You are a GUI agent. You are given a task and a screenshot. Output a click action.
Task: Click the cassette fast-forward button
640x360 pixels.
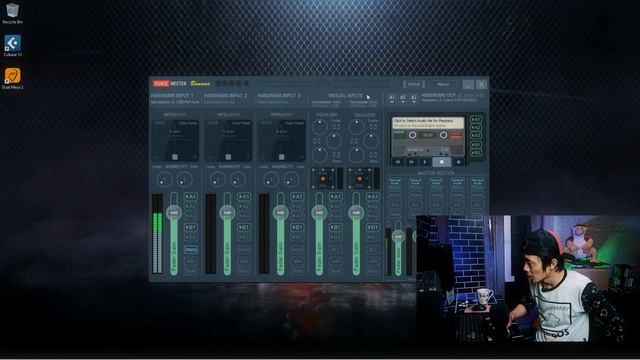tap(411, 162)
